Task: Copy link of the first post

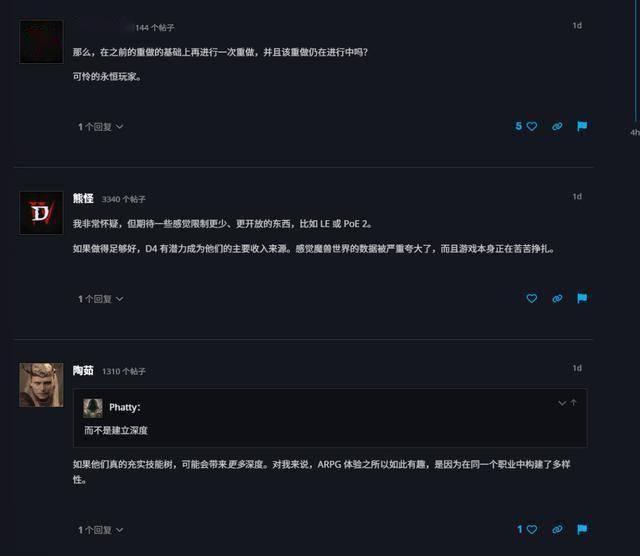Action: pos(557,127)
